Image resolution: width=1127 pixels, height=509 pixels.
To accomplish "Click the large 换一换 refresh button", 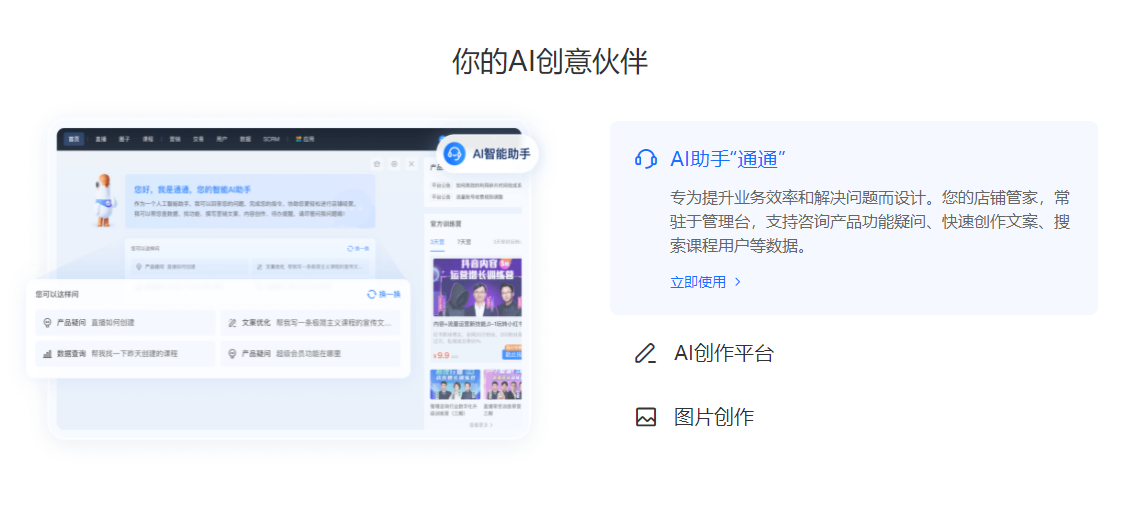I will 383,294.
